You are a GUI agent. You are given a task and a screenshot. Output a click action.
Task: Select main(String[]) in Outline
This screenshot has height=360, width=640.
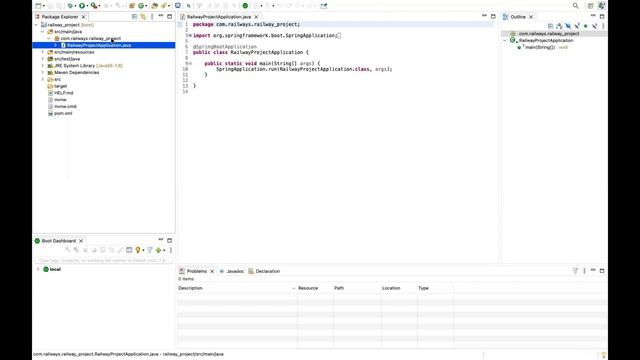[540, 47]
